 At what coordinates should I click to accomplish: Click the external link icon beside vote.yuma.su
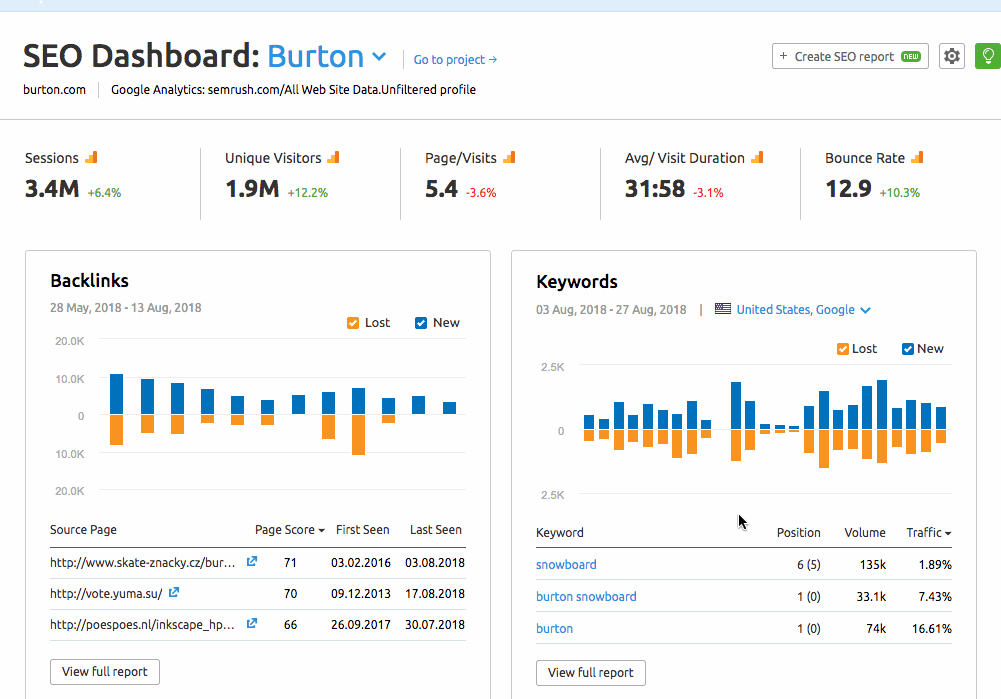[x=173, y=594]
